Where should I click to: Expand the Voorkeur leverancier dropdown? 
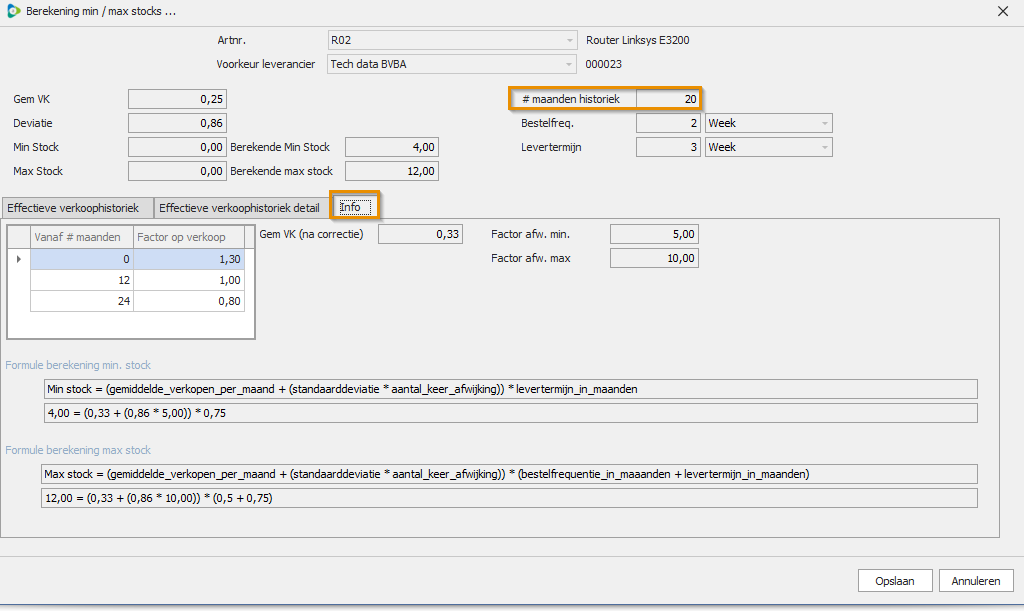[570, 65]
